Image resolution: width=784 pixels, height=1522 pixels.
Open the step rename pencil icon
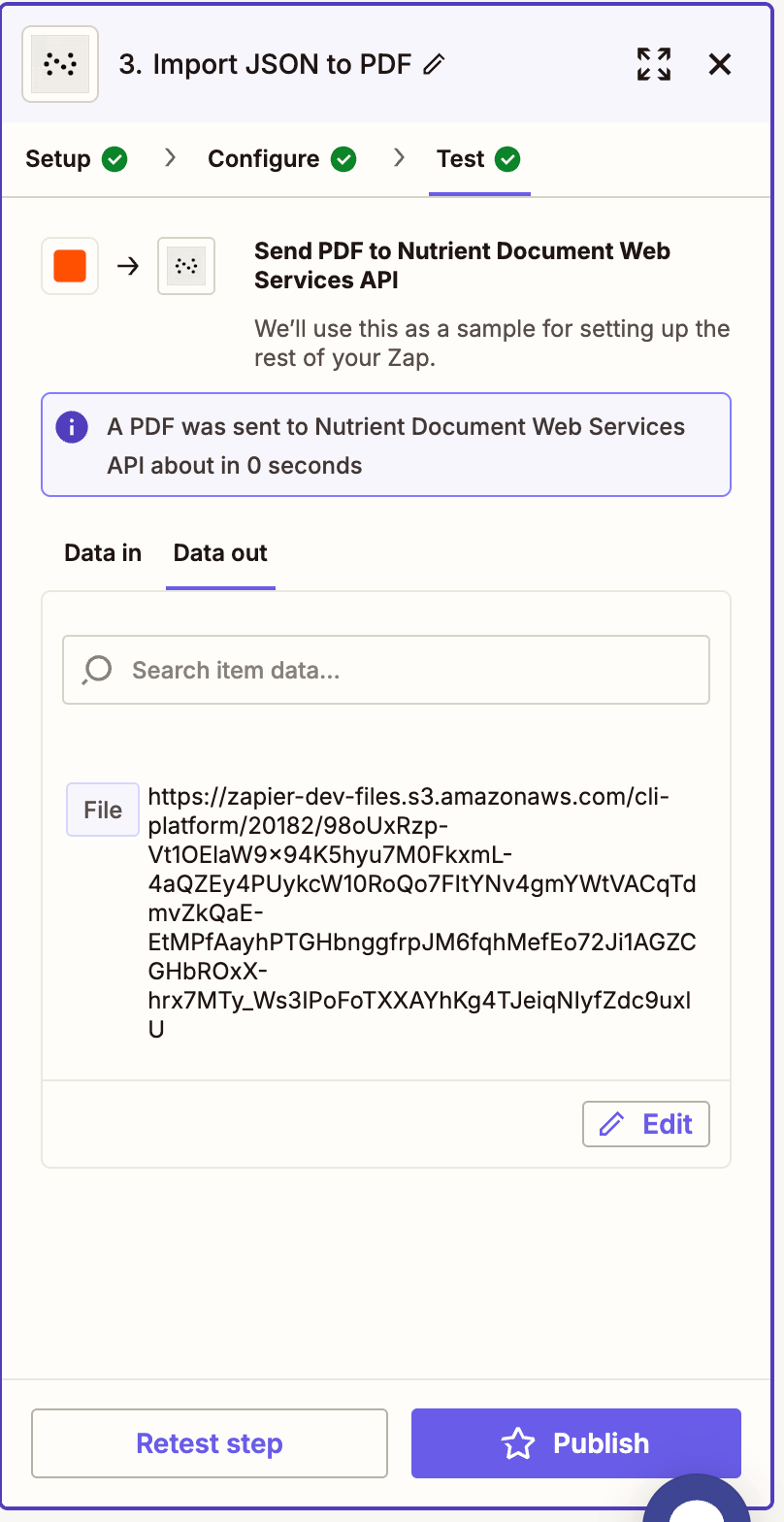click(435, 64)
